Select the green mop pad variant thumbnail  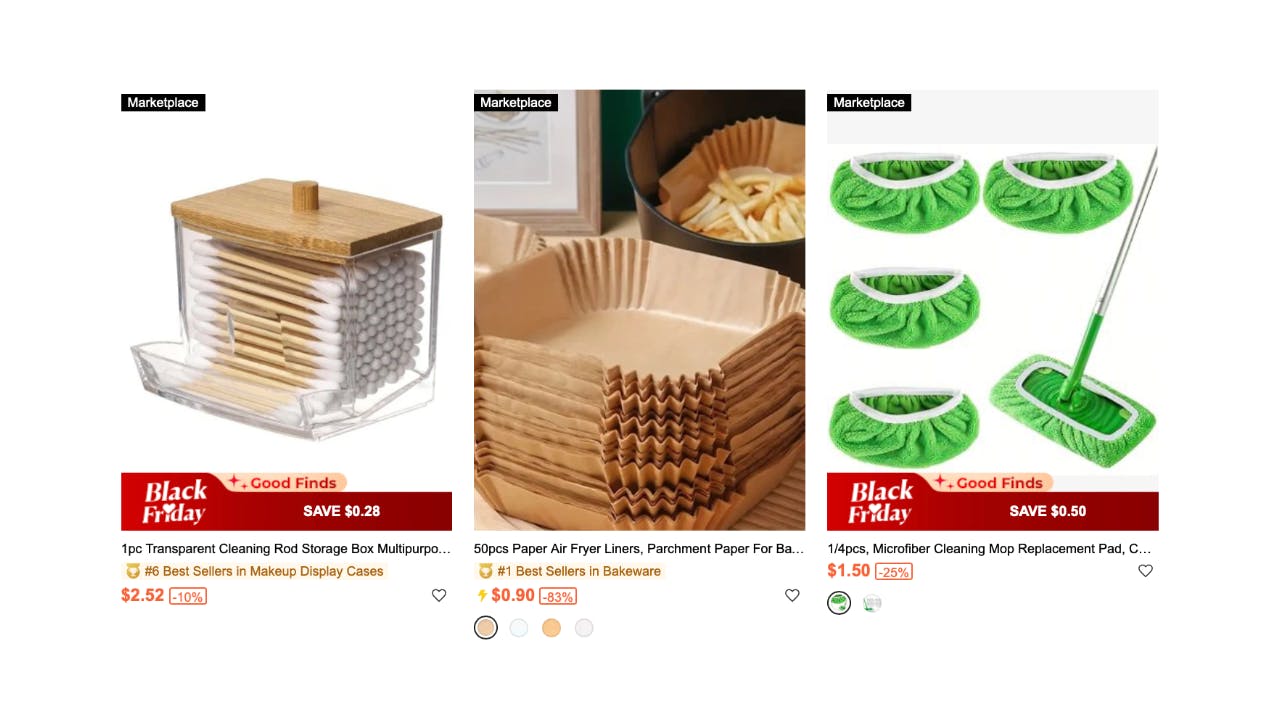point(839,603)
